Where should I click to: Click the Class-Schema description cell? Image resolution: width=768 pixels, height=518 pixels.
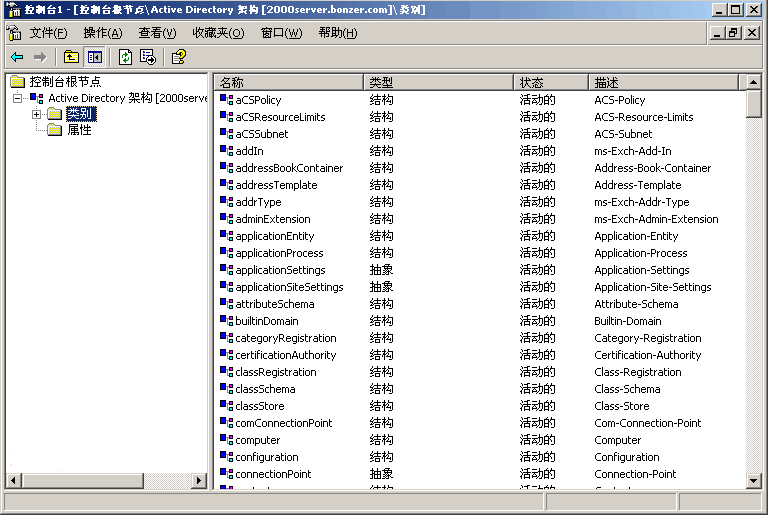click(x=627, y=389)
